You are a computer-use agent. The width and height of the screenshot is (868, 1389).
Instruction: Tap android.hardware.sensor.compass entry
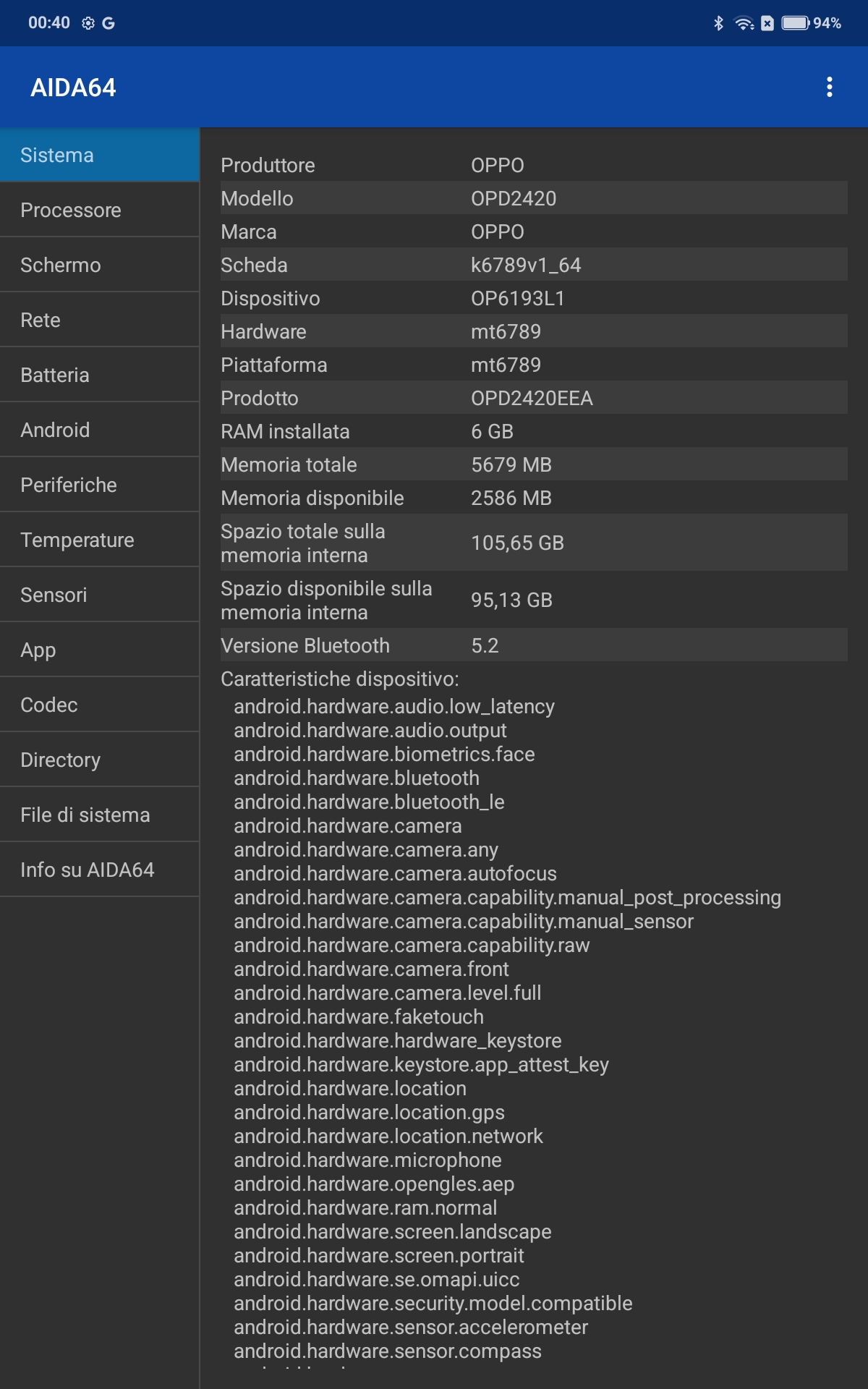[388, 1351]
